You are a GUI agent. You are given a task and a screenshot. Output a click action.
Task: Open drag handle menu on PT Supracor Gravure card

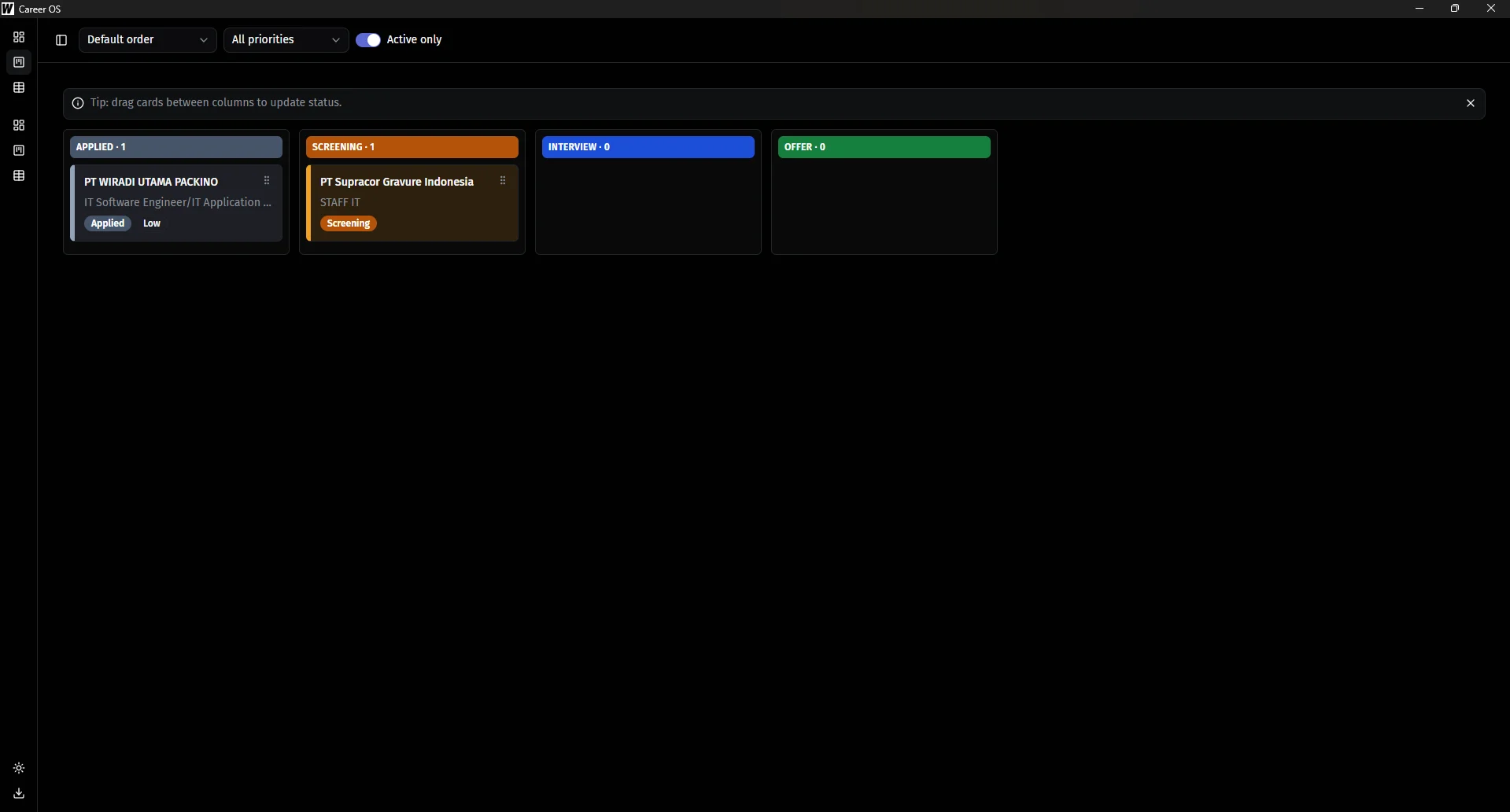503,181
